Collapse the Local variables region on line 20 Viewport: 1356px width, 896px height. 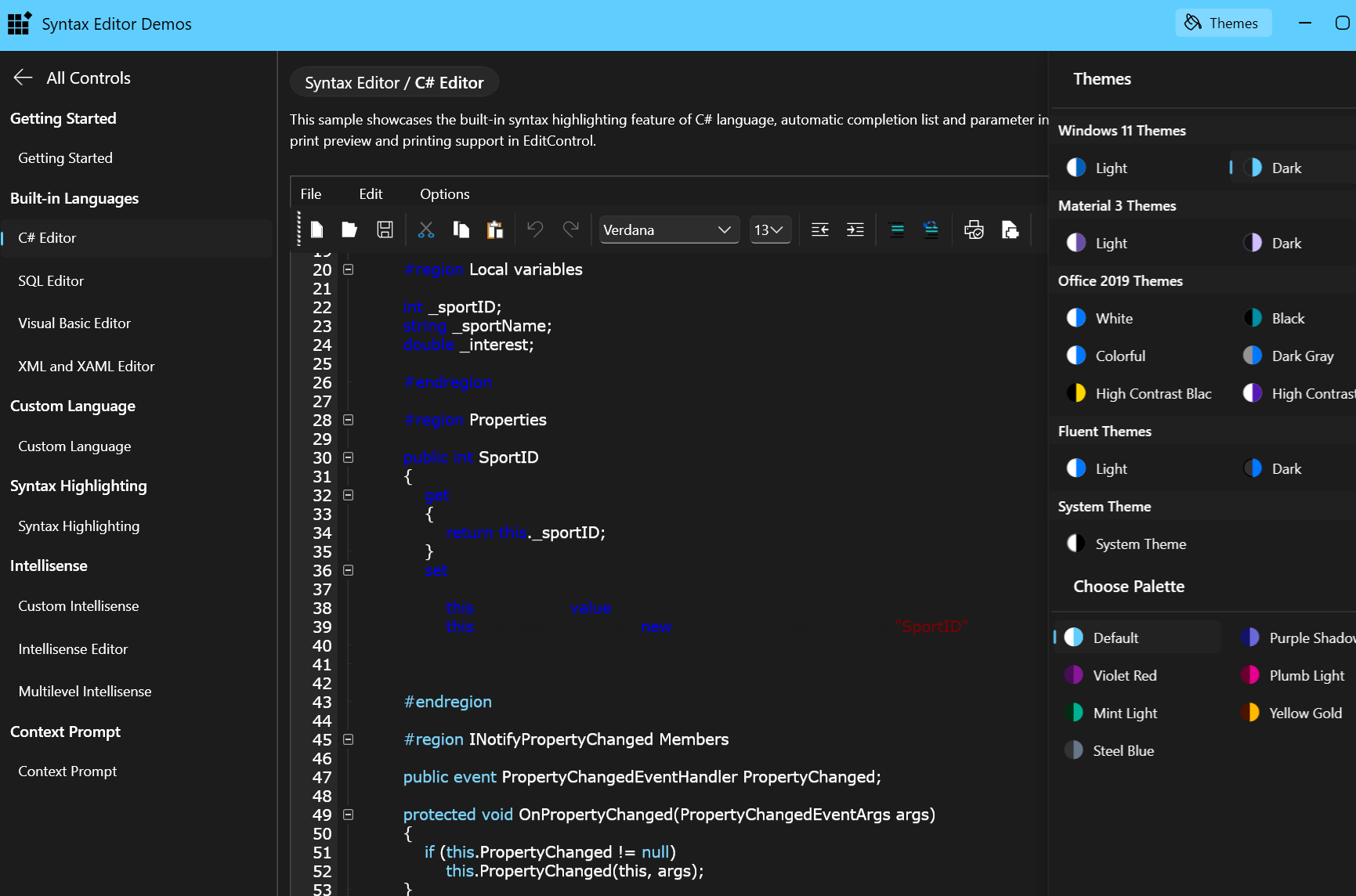pos(349,269)
